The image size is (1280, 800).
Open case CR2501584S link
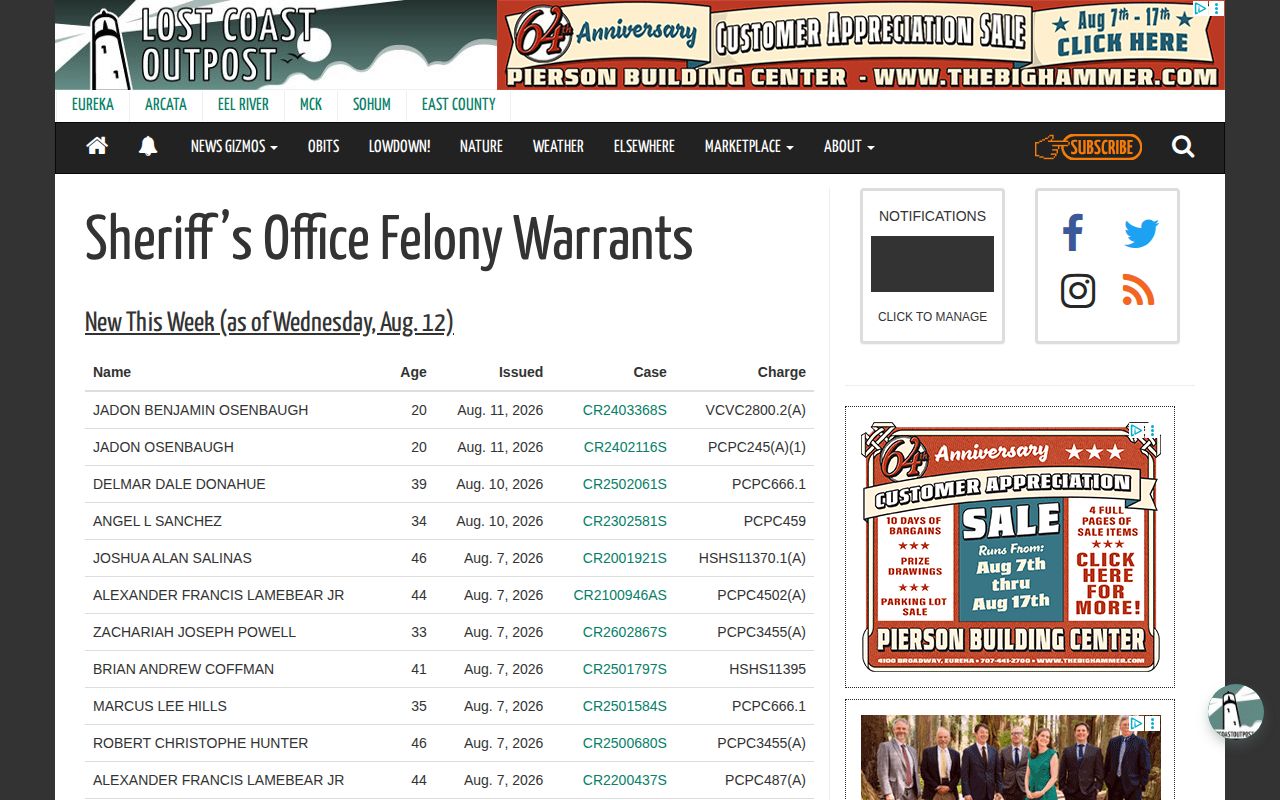625,706
